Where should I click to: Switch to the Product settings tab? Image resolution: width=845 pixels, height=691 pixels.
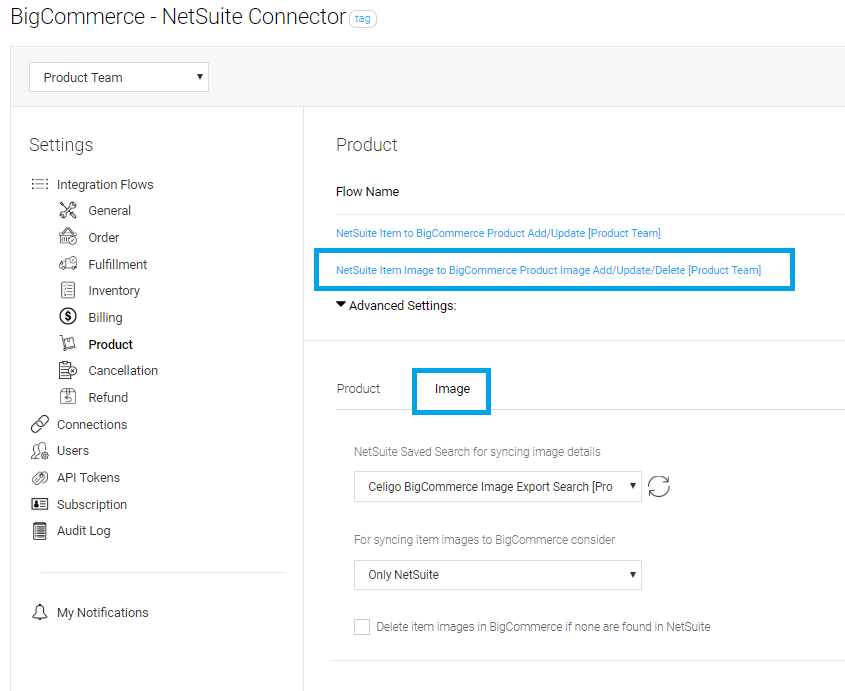pyautogui.click(x=358, y=389)
